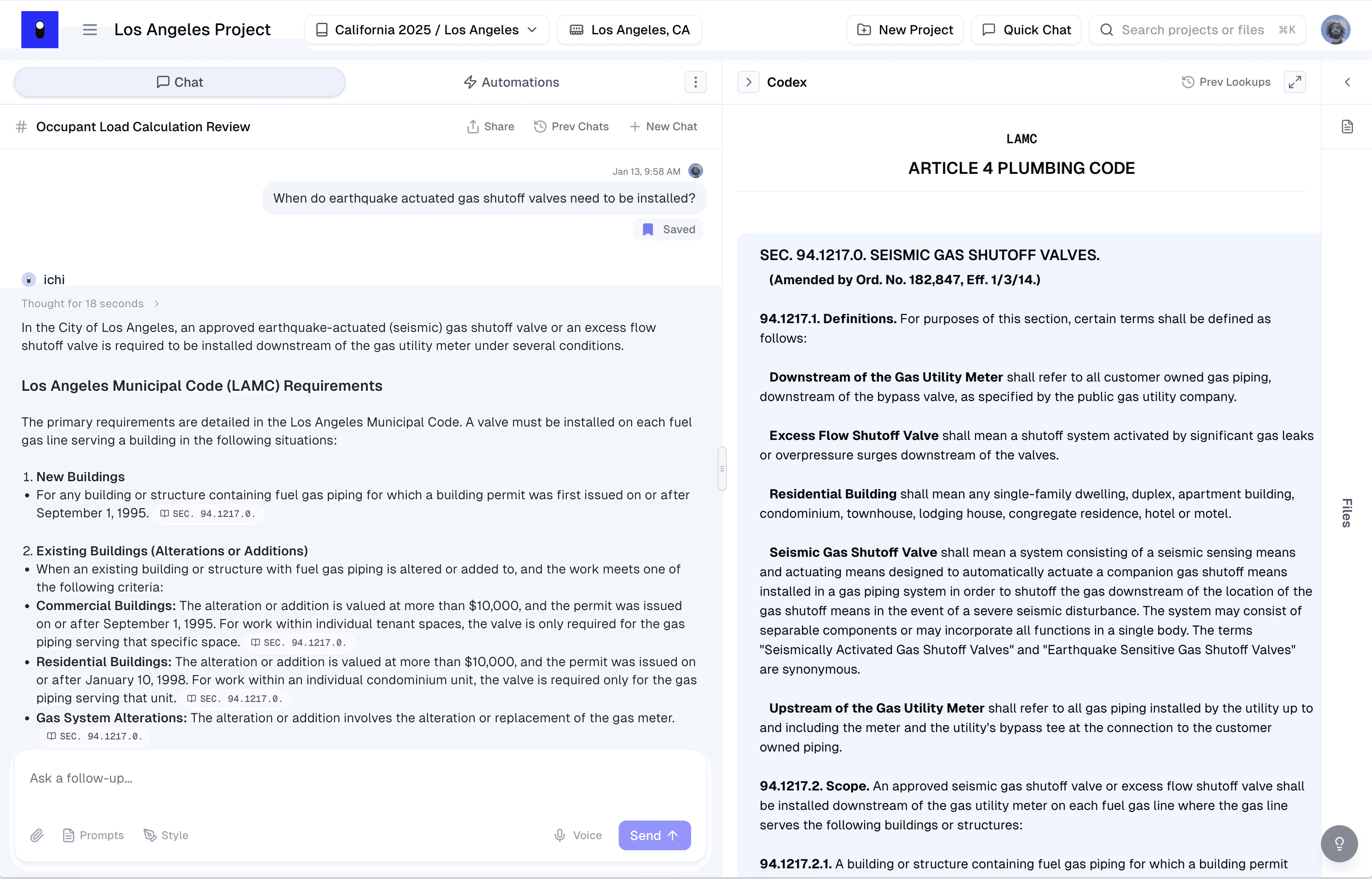Image resolution: width=1372 pixels, height=879 pixels.
Task: Toggle the Saved bookmark on message
Action: (668, 229)
